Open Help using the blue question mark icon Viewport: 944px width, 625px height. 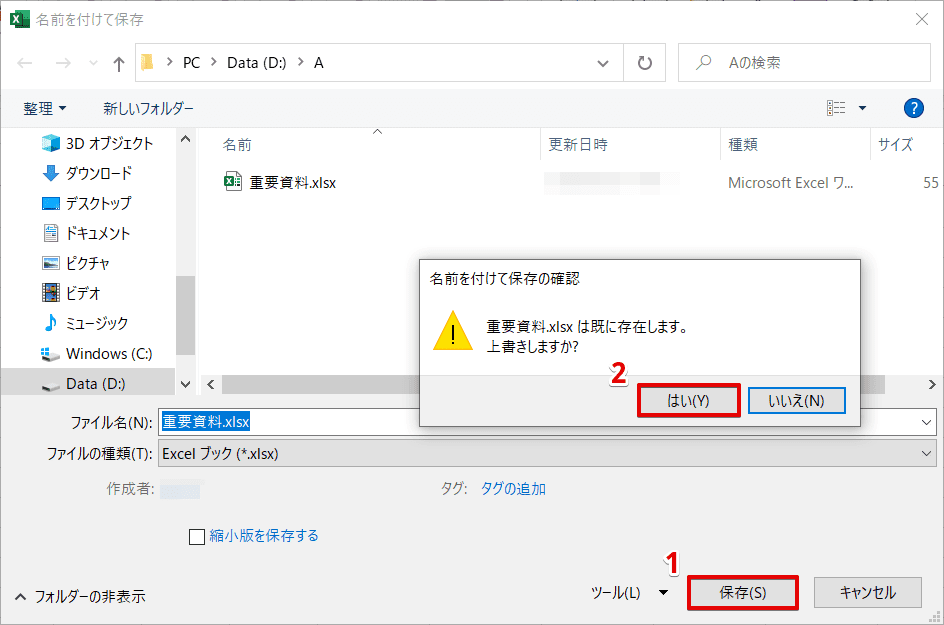point(913,108)
